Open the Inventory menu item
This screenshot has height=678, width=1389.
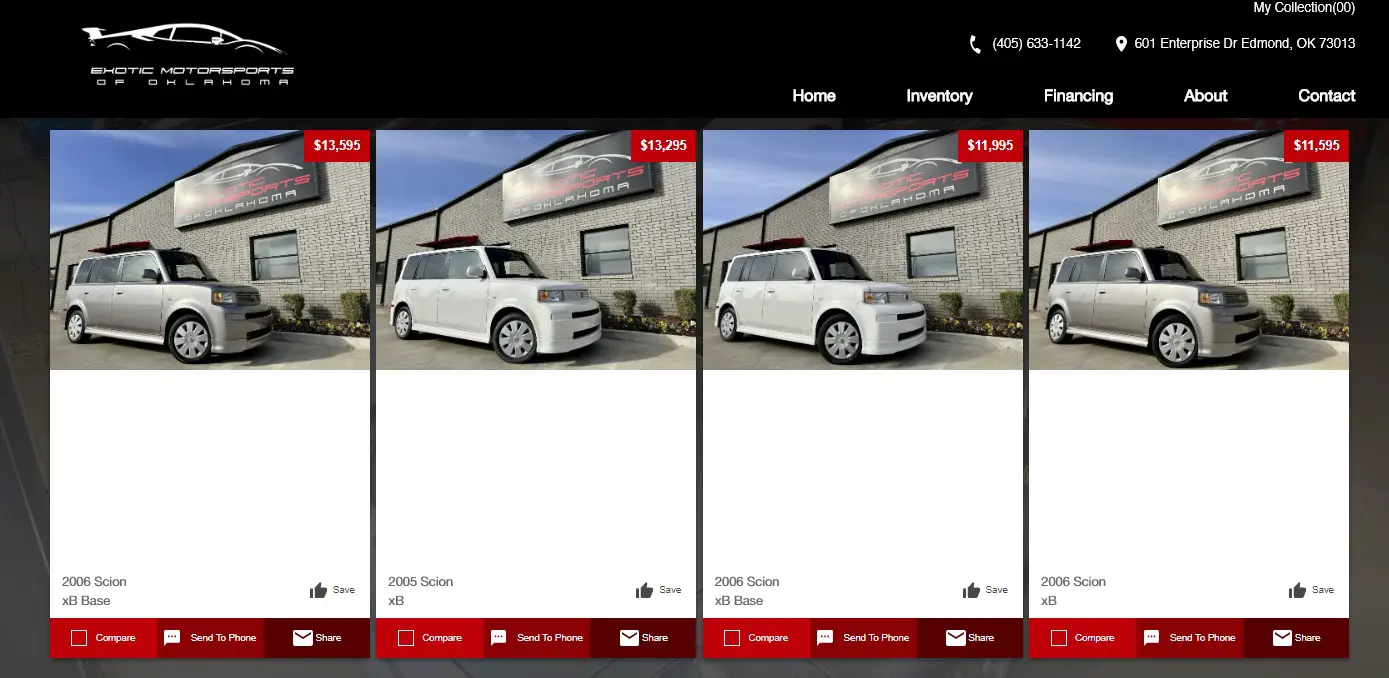click(x=939, y=96)
